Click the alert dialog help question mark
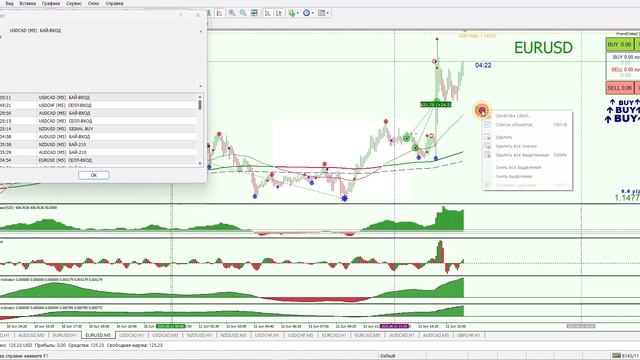The image size is (640, 360). [181, 15]
